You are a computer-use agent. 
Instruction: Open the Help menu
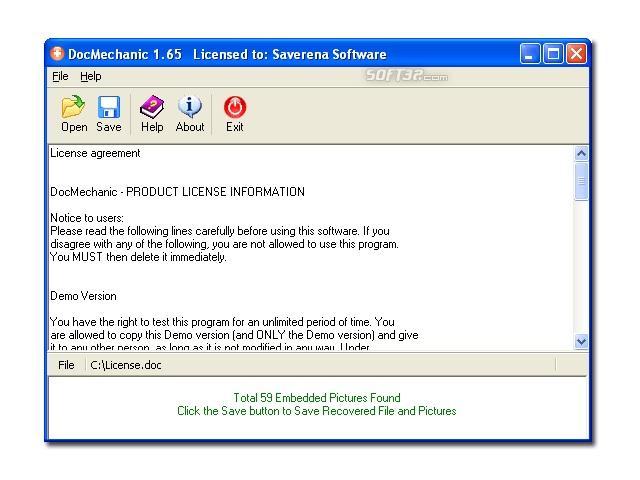pyautogui.click(x=91, y=76)
